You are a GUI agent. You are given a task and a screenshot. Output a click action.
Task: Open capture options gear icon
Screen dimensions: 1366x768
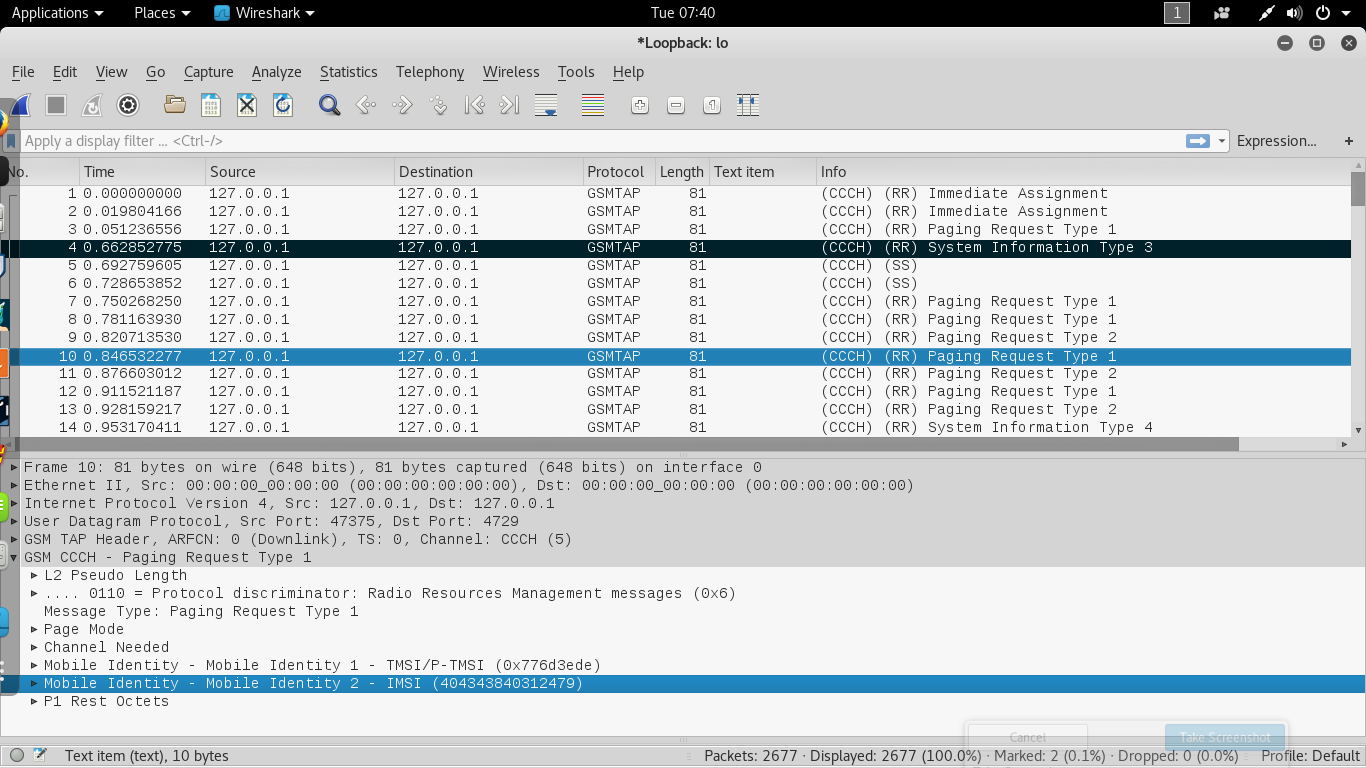[128, 105]
